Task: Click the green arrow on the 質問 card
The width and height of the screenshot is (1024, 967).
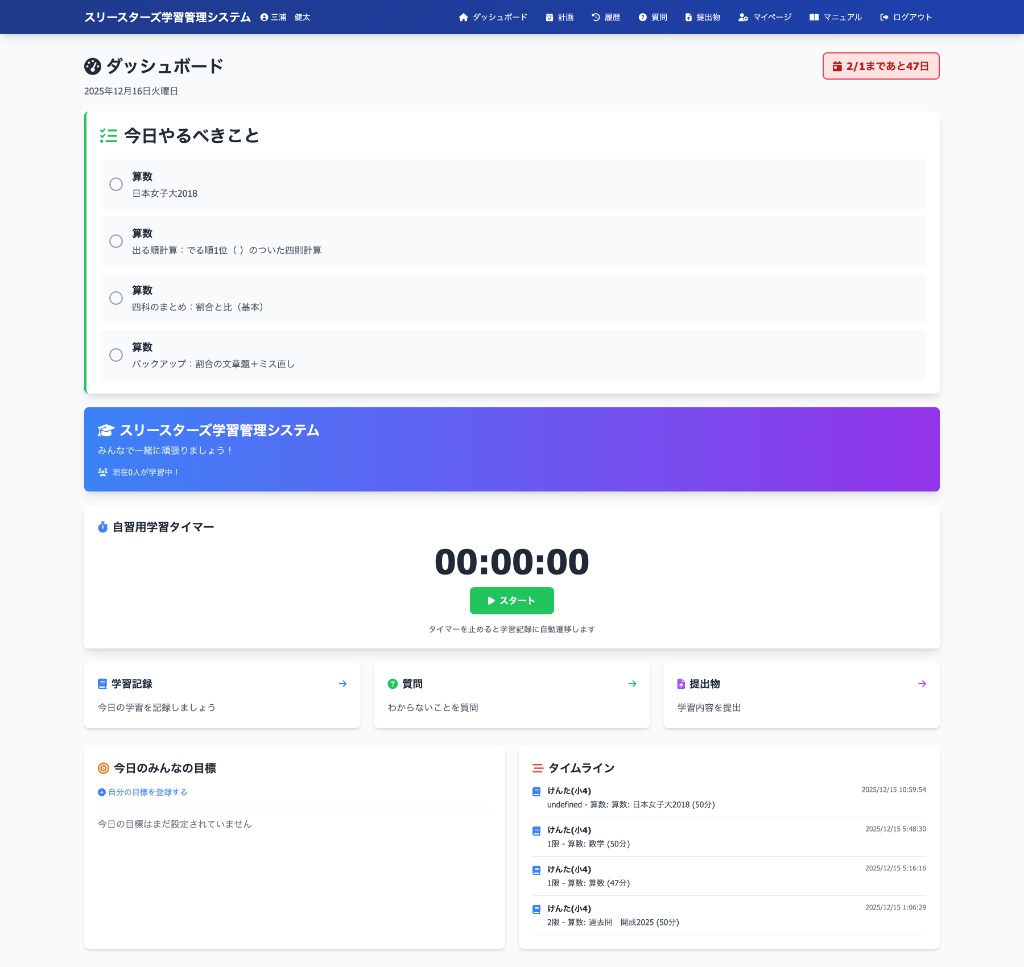Action: [632, 684]
